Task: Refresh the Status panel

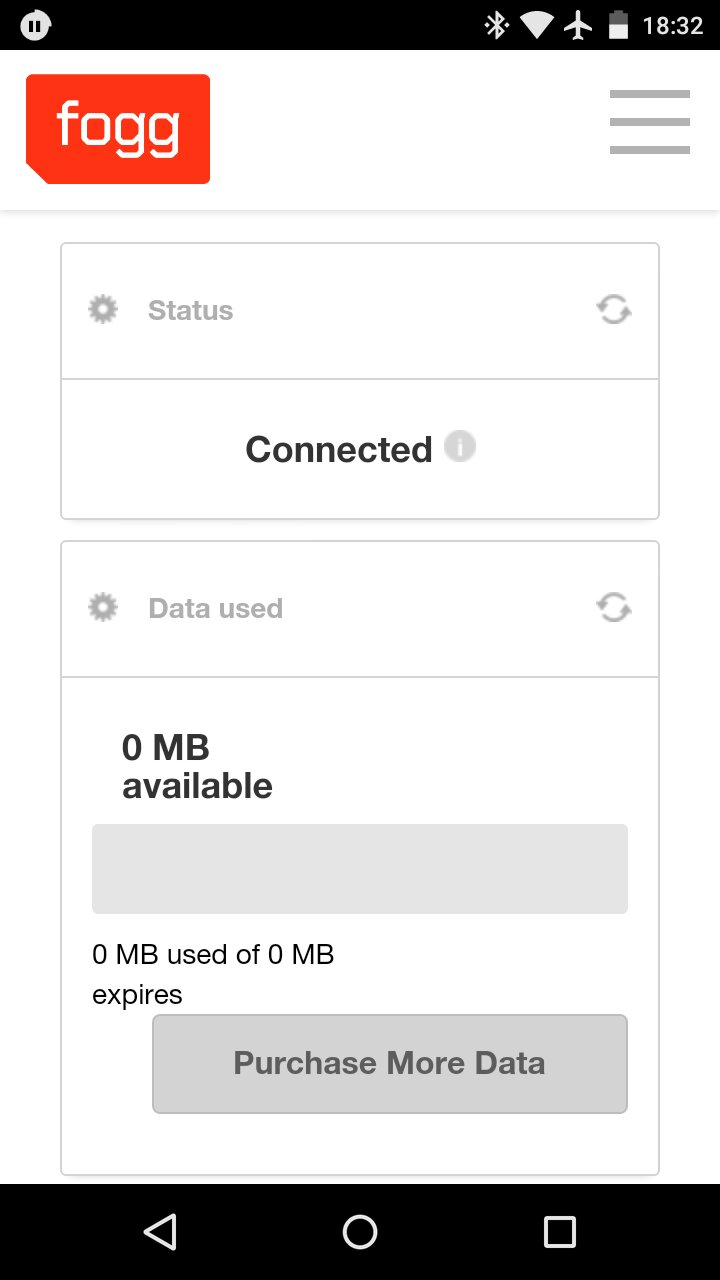Action: [614, 310]
